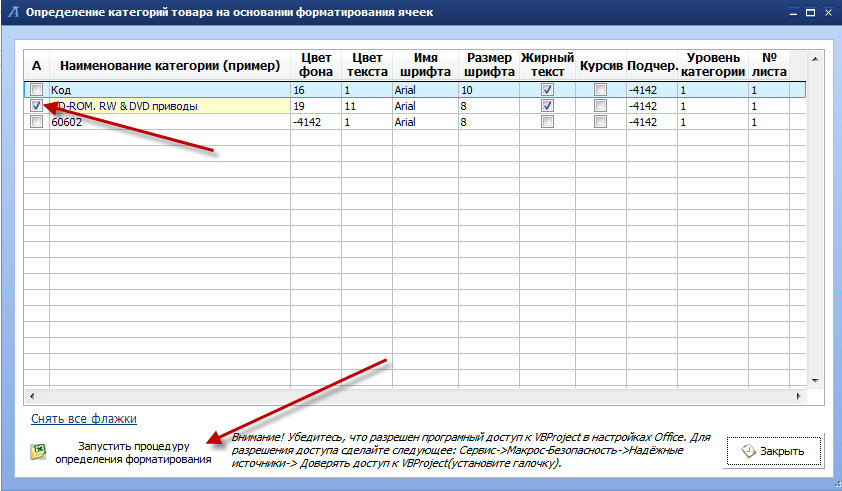Click the Закрыть button
The width and height of the screenshot is (842, 491).
coord(774,451)
